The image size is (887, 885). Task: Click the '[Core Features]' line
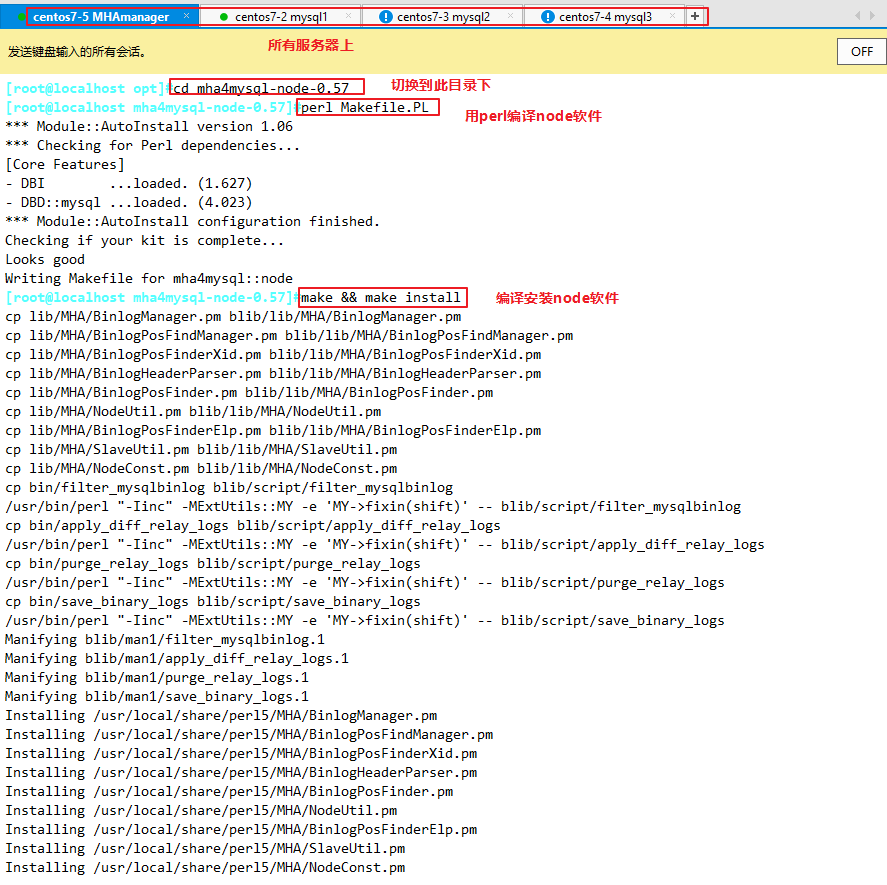tap(64, 165)
